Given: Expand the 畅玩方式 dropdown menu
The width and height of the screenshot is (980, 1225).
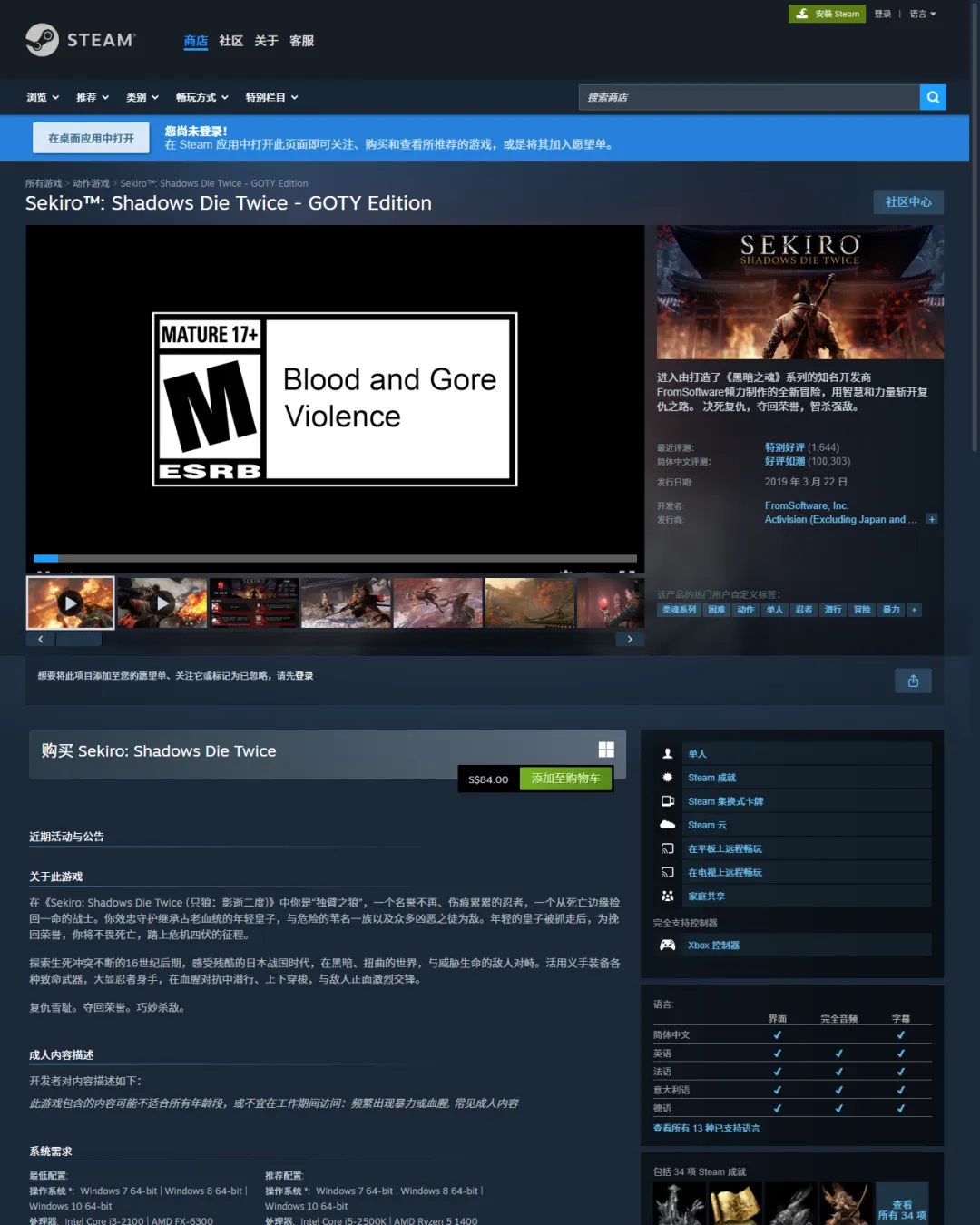Looking at the screenshot, I should pos(202,97).
